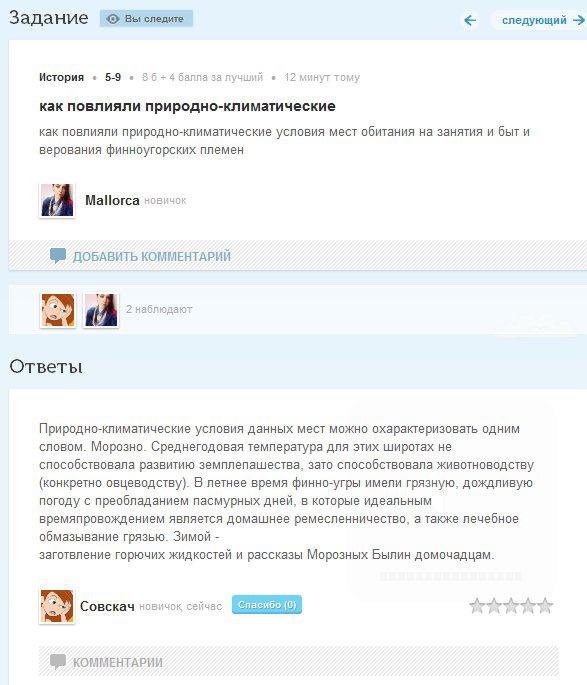Rate the answer five stars
The height and width of the screenshot is (685, 587).
point(545,606)
